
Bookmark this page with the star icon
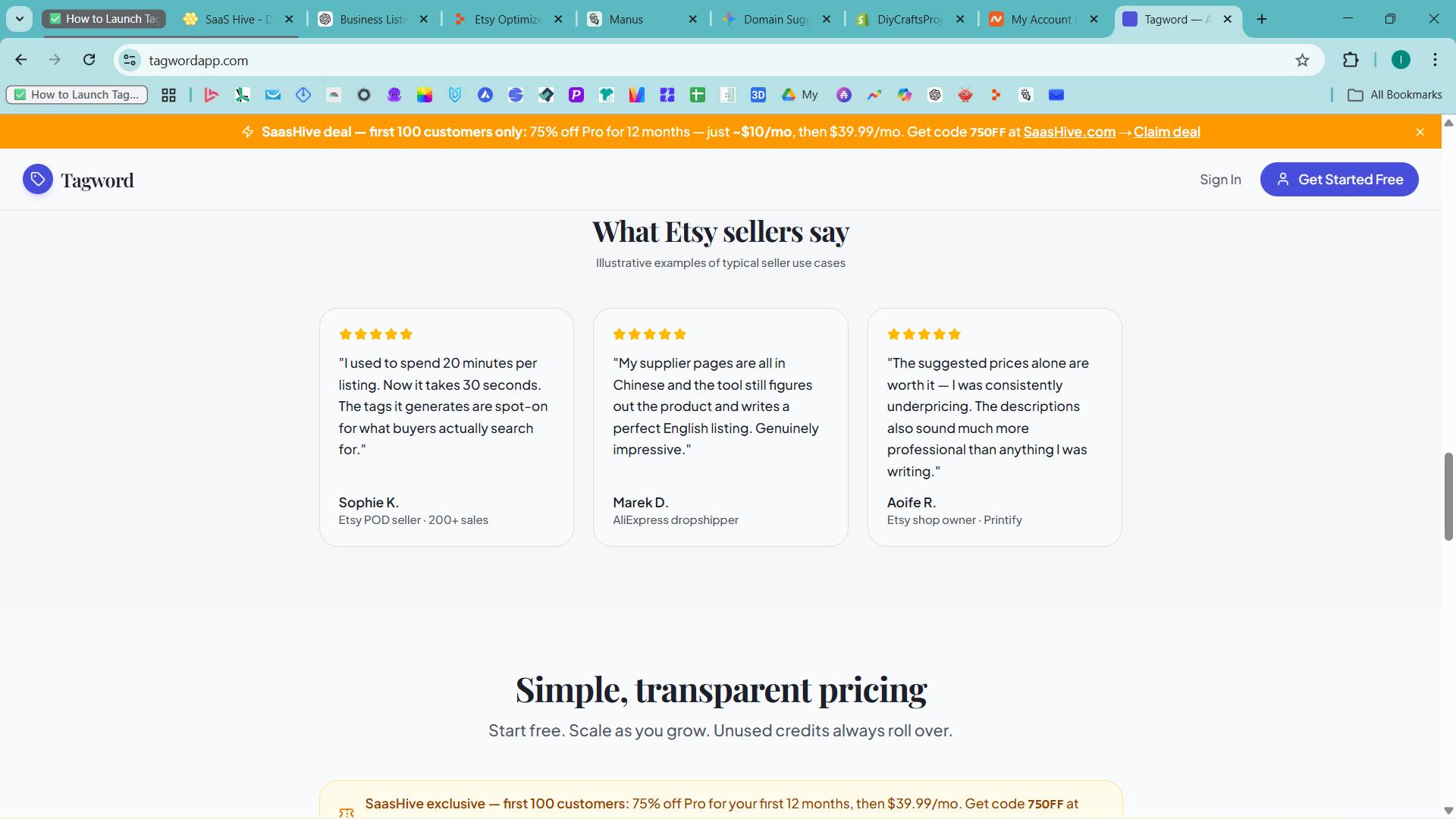coord(1302,61)
